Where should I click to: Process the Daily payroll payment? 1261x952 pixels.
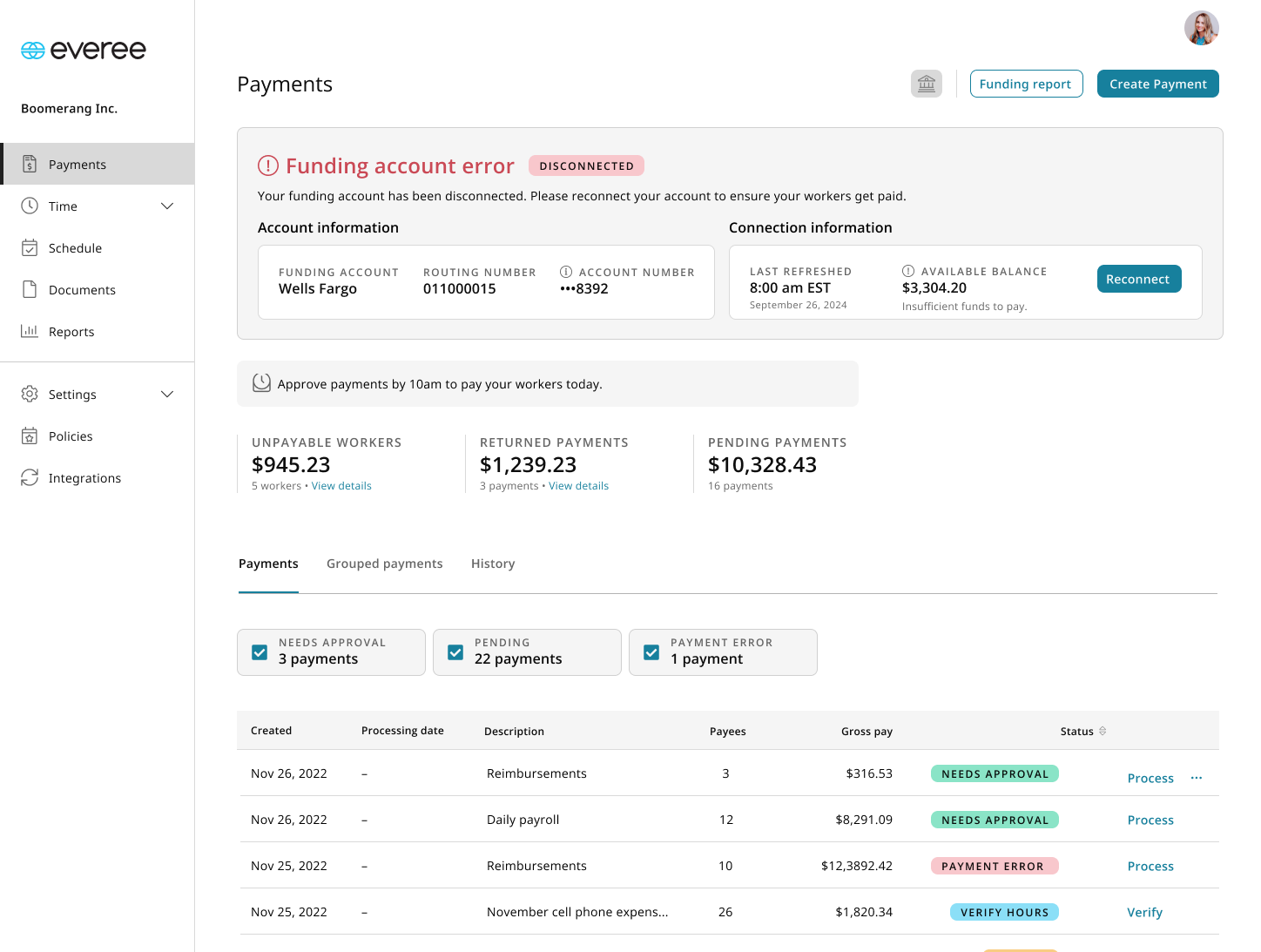click(1150, 820)
